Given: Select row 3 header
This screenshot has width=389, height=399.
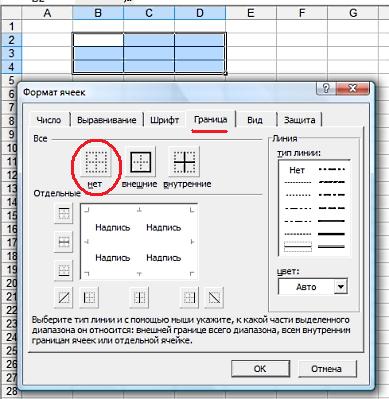Looking at the screenshot, I should [11, 53].
